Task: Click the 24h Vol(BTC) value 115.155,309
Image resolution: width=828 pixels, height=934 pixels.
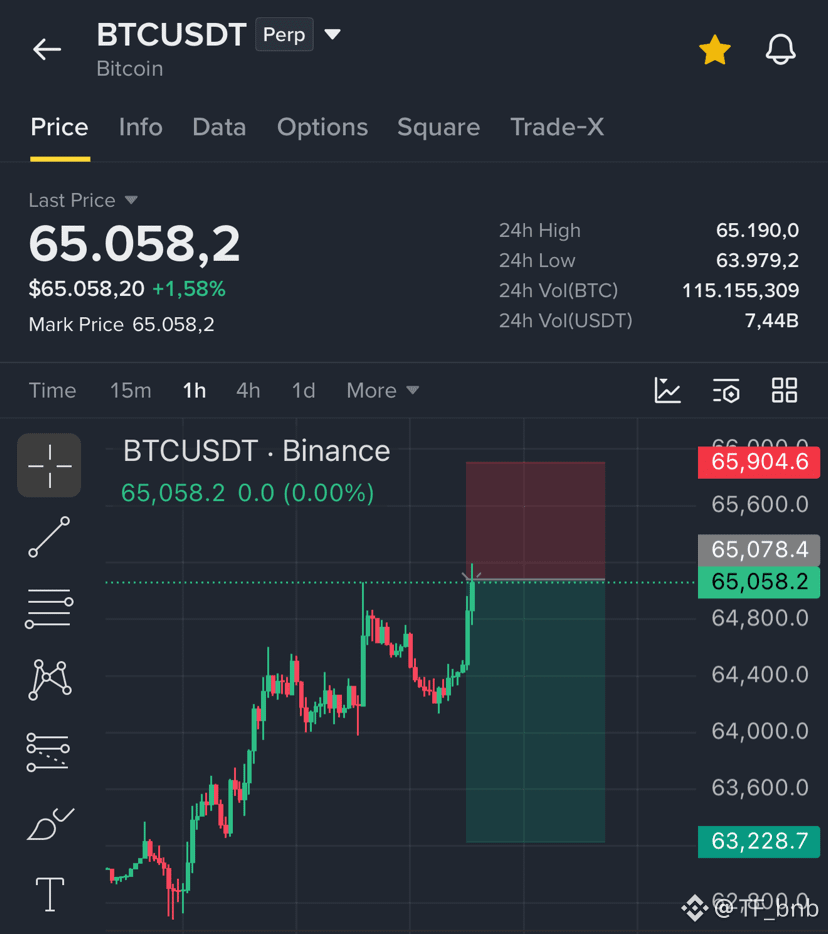Action: point(740,291)
